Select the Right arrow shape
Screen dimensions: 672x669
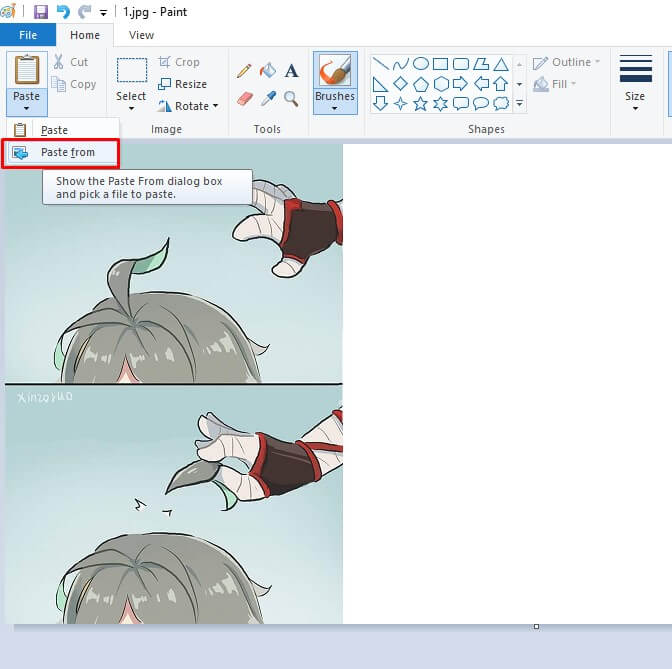click(461, 84)
